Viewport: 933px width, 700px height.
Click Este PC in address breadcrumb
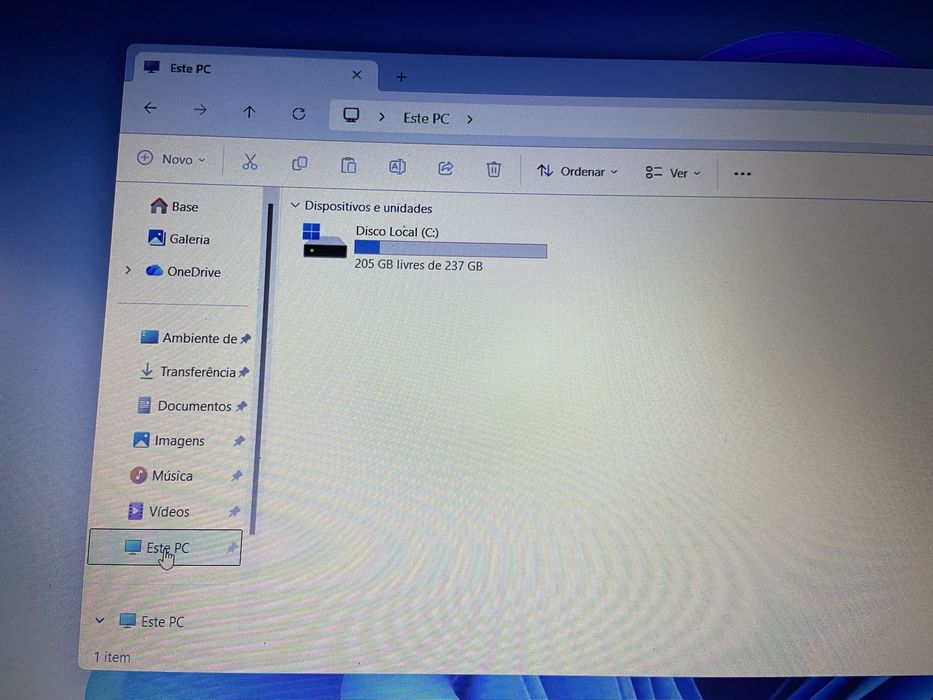tap(426, 118)
